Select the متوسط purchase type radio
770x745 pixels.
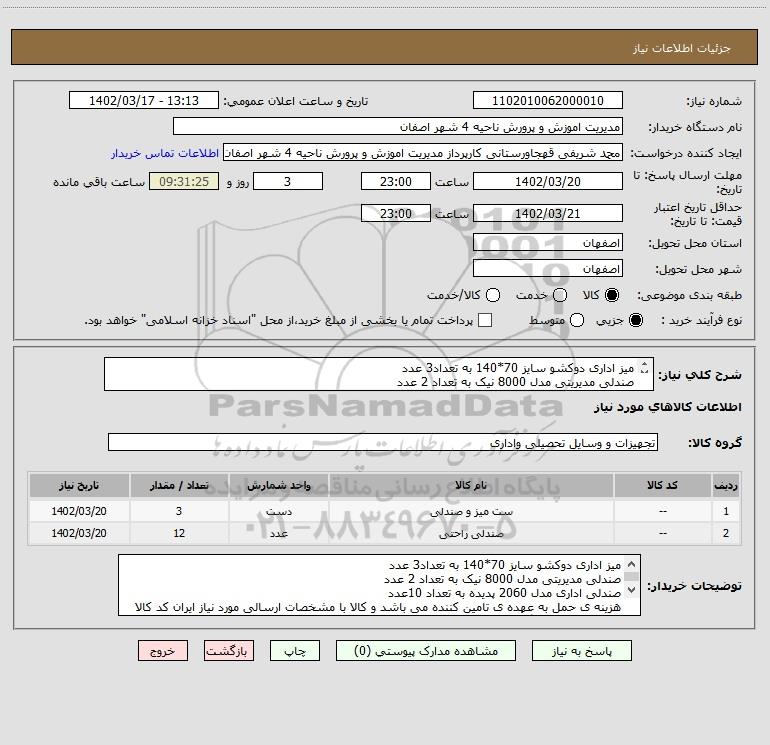point(577,320)
